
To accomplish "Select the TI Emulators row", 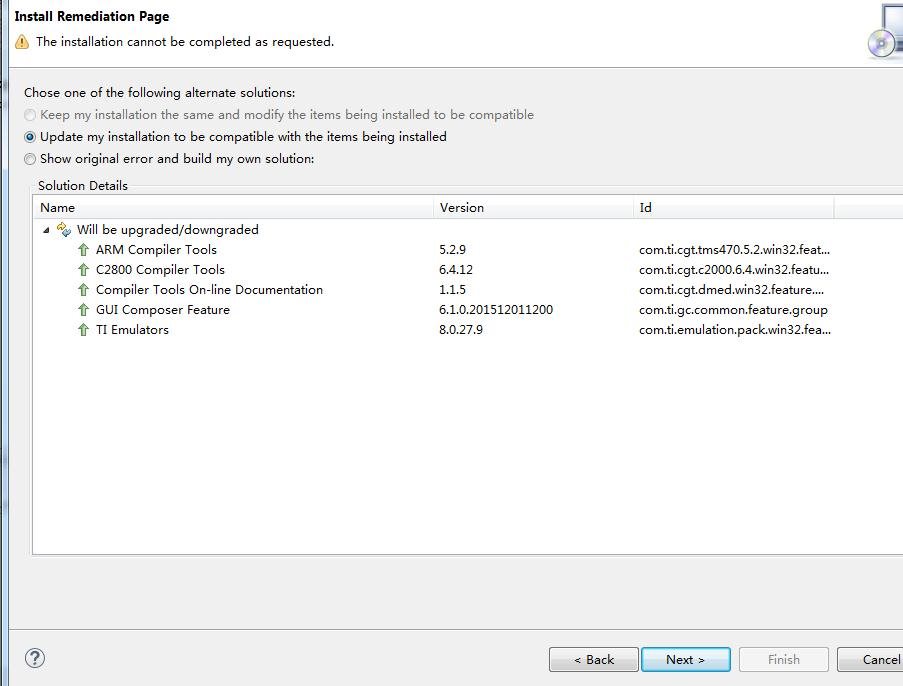I will tap(132, 330).
